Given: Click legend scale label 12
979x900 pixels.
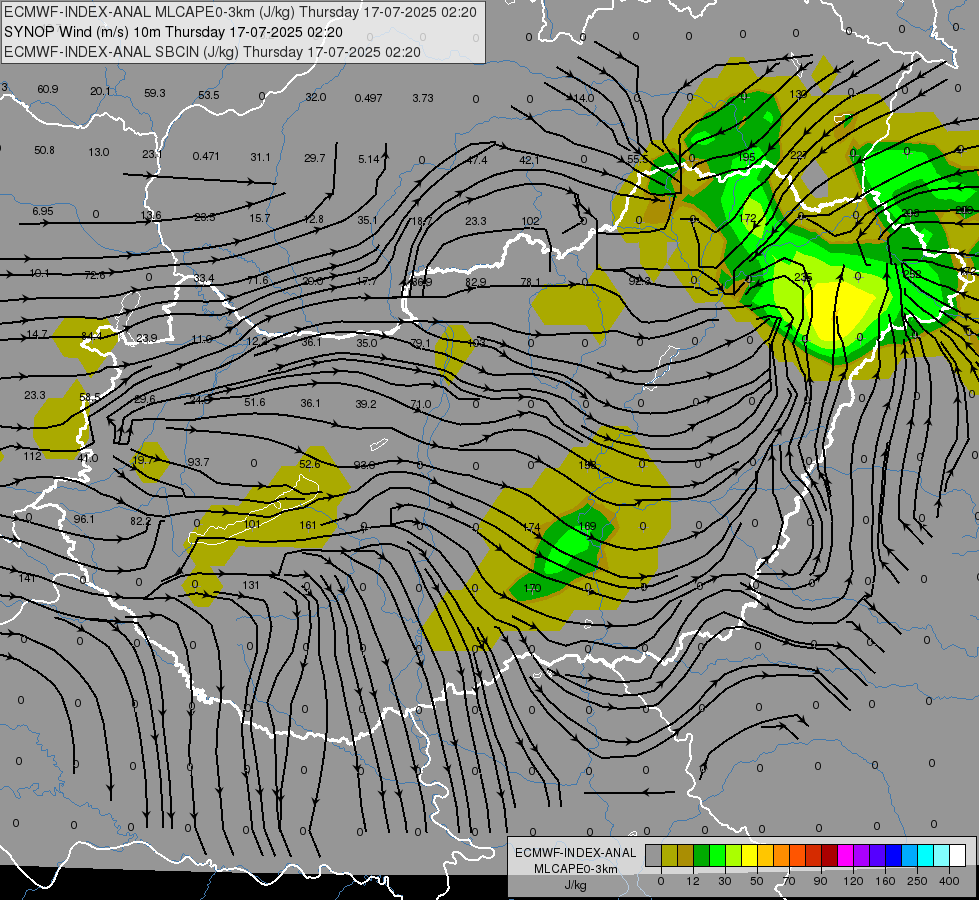Looking at the screenshot, I should 693,881.
